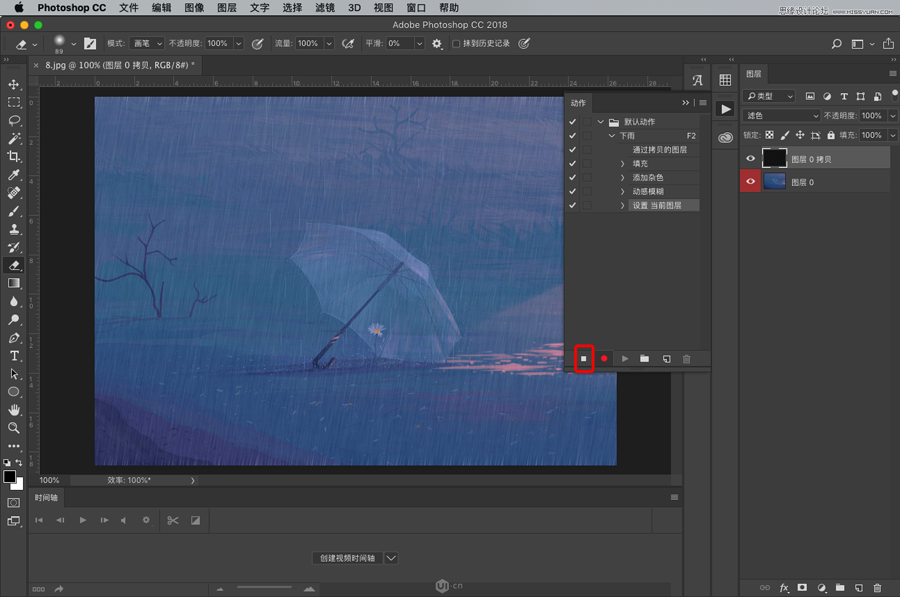Expand the 填充 action step
Viewport: 900px width, 597px height.
(622, 163)
